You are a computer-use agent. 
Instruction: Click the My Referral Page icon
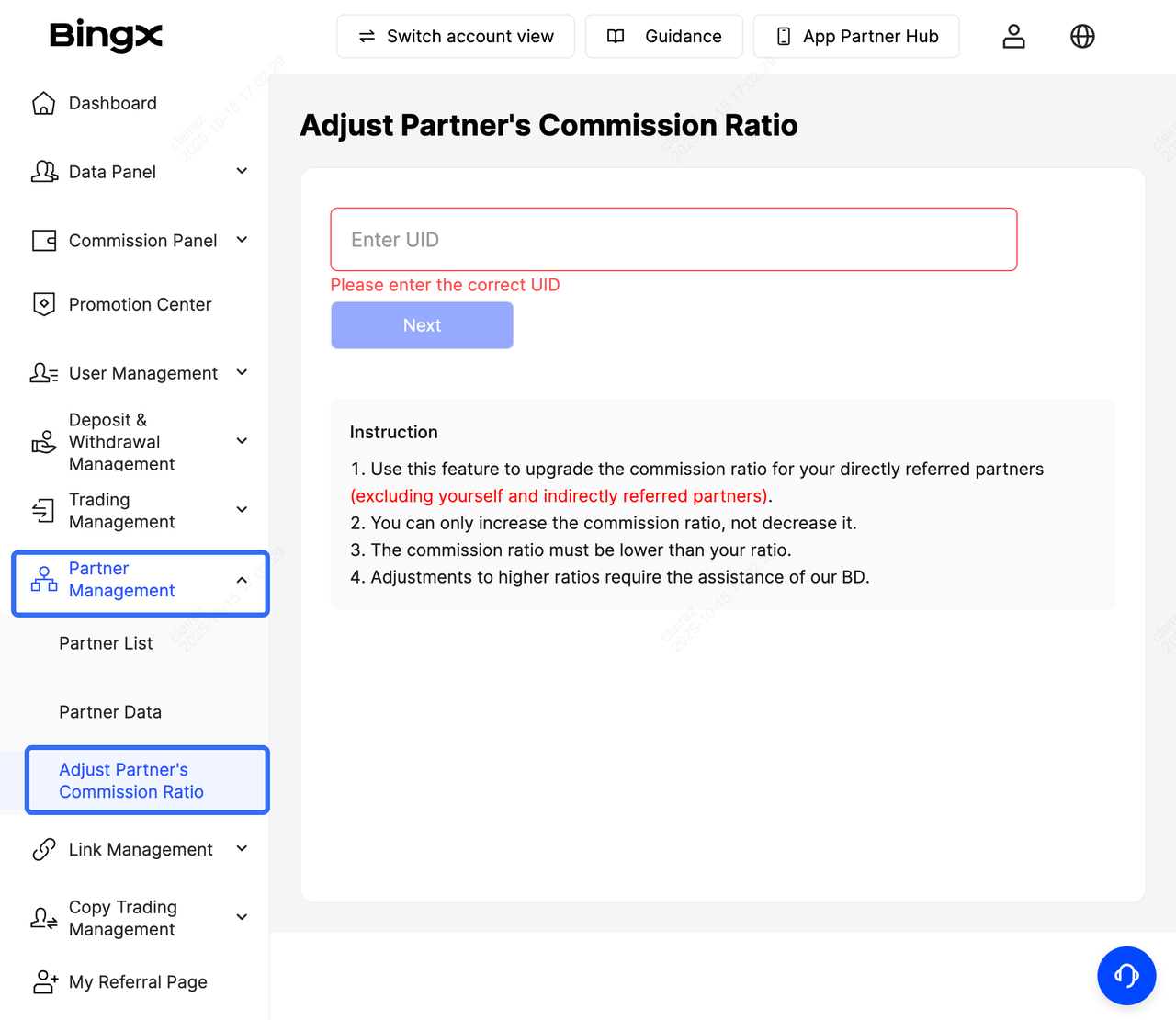(x=45, y=981)
